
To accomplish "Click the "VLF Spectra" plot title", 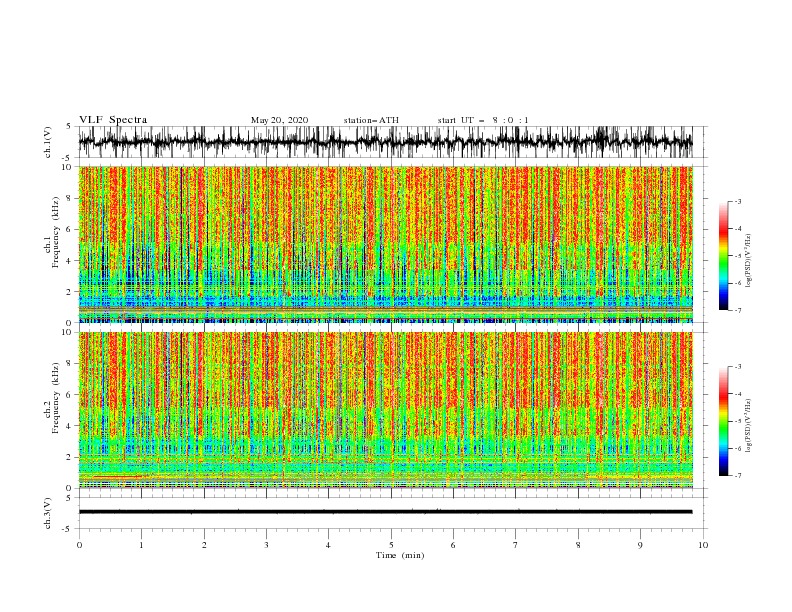I will (113, 120).
